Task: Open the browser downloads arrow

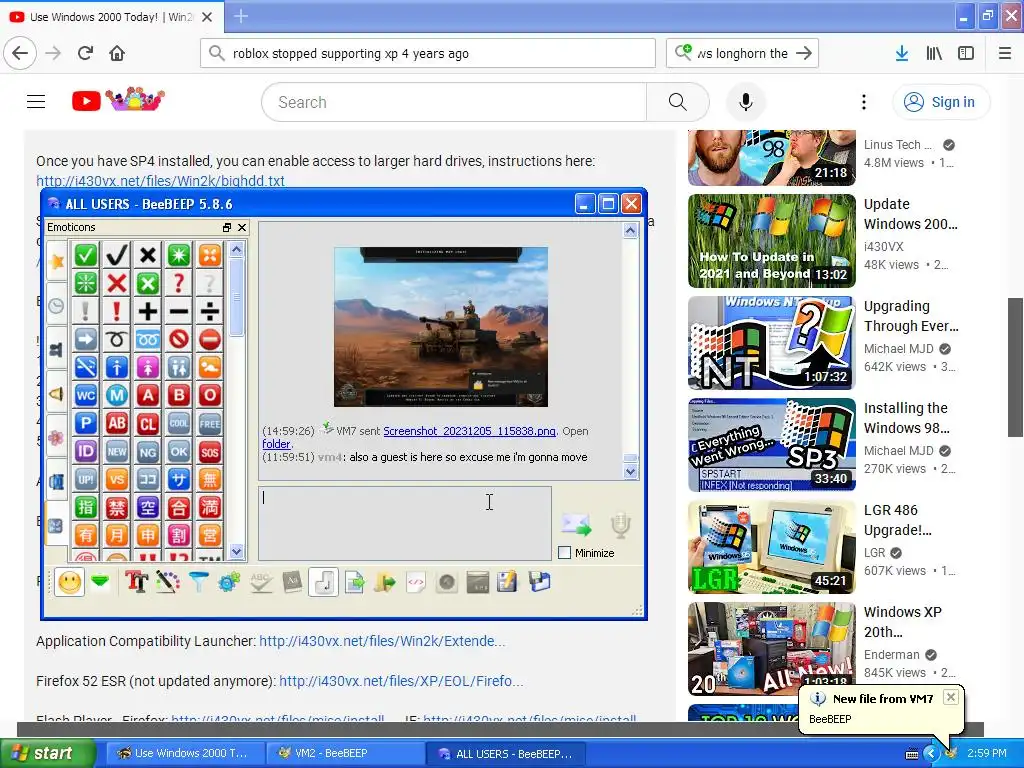Action: click(x=902, y=53)
